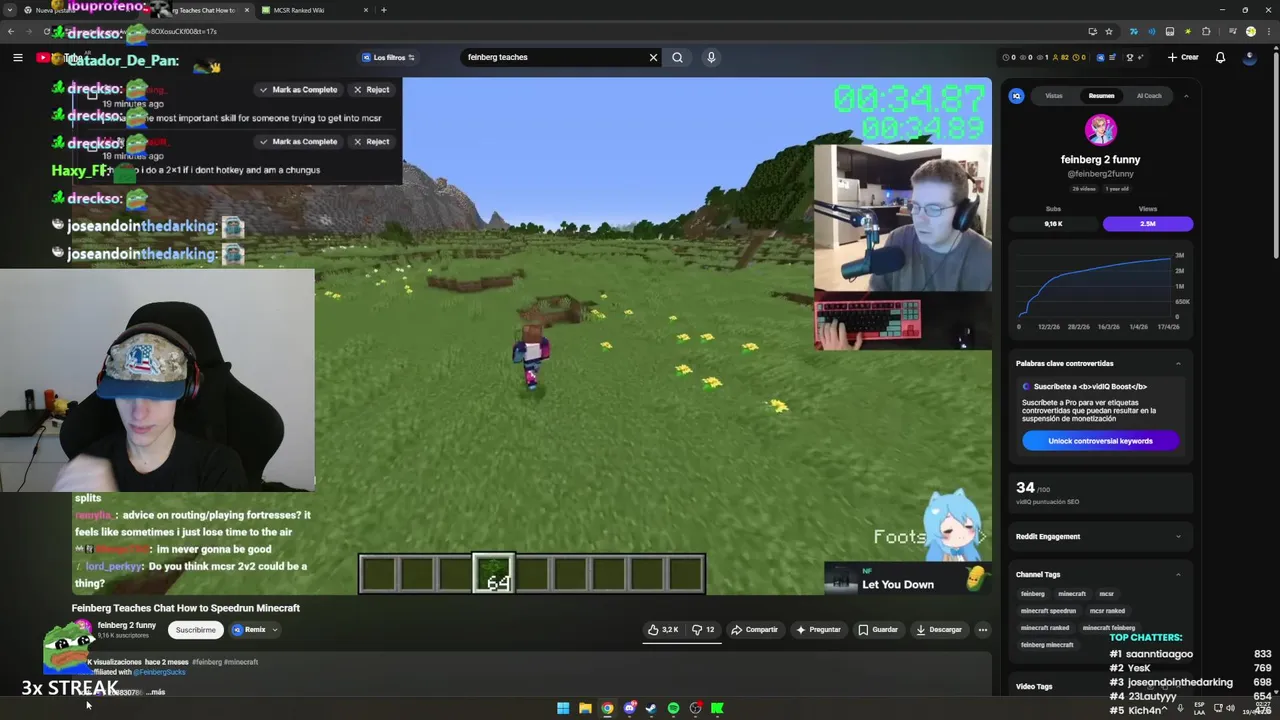Select the Views 2.5M stat toggle
1280x720 pixels.
point(1147,224)
